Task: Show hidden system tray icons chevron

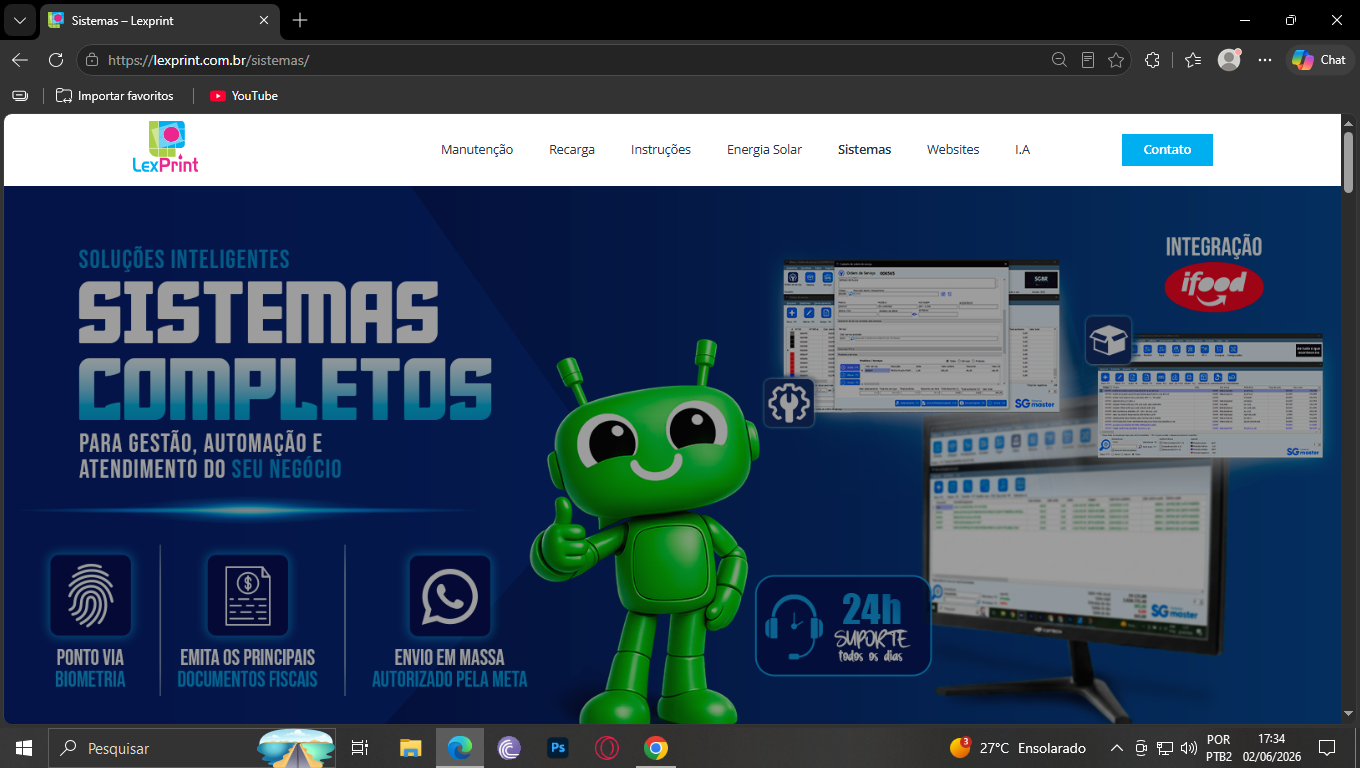Action: (1117, 748)
